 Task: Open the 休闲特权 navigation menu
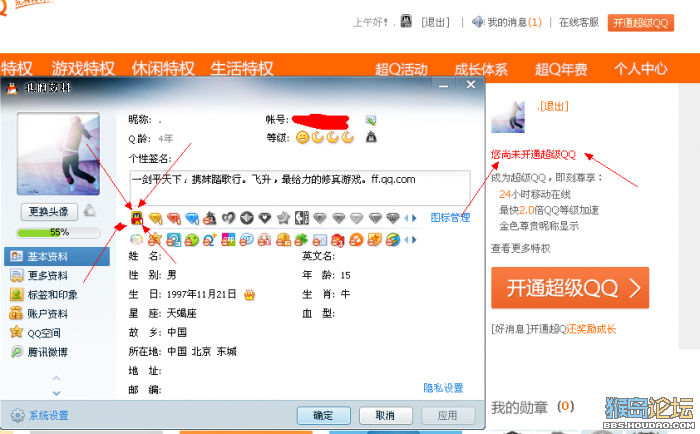pyautogui.click(x=163, y=68)
